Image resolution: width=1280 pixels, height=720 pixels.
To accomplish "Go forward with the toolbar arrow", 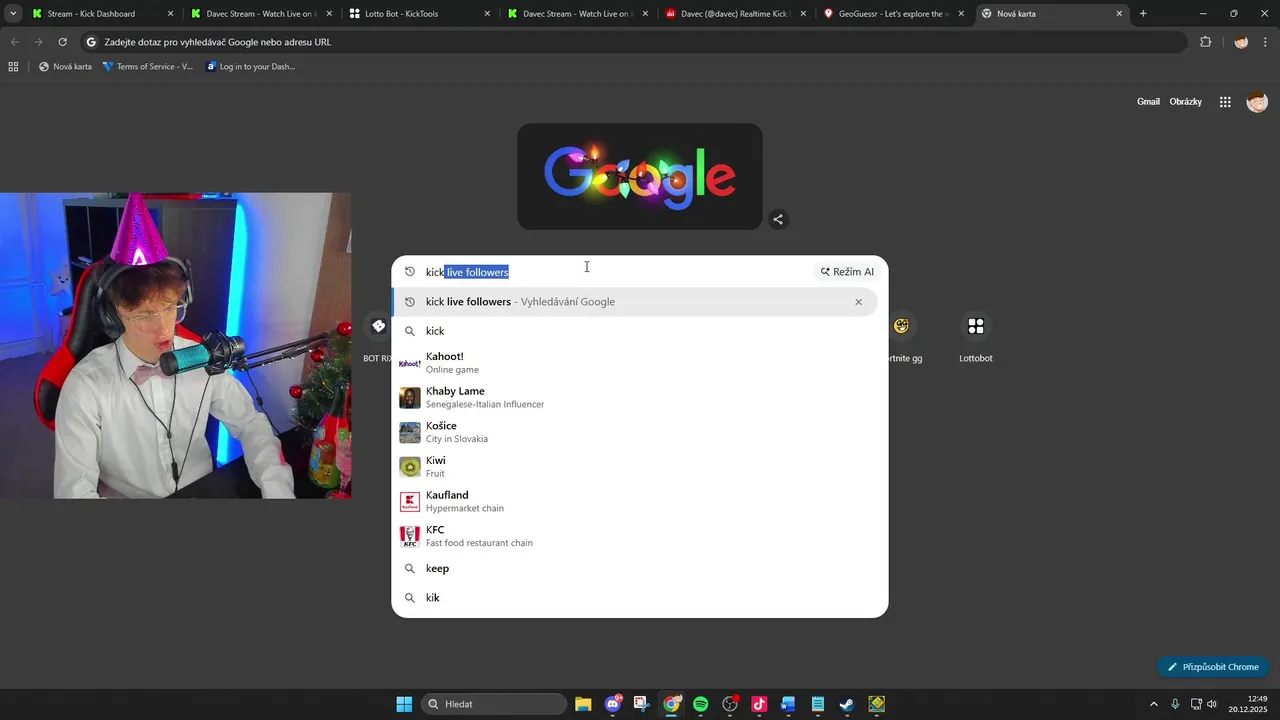I will point(38,42).
